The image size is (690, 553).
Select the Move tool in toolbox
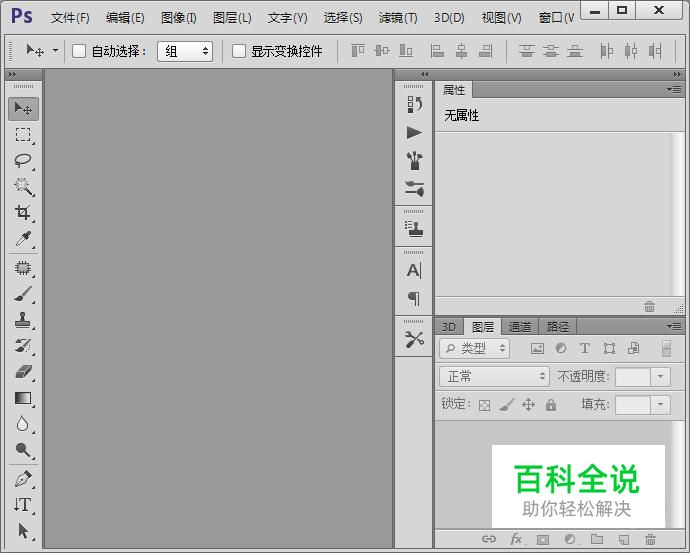(23, 109)
